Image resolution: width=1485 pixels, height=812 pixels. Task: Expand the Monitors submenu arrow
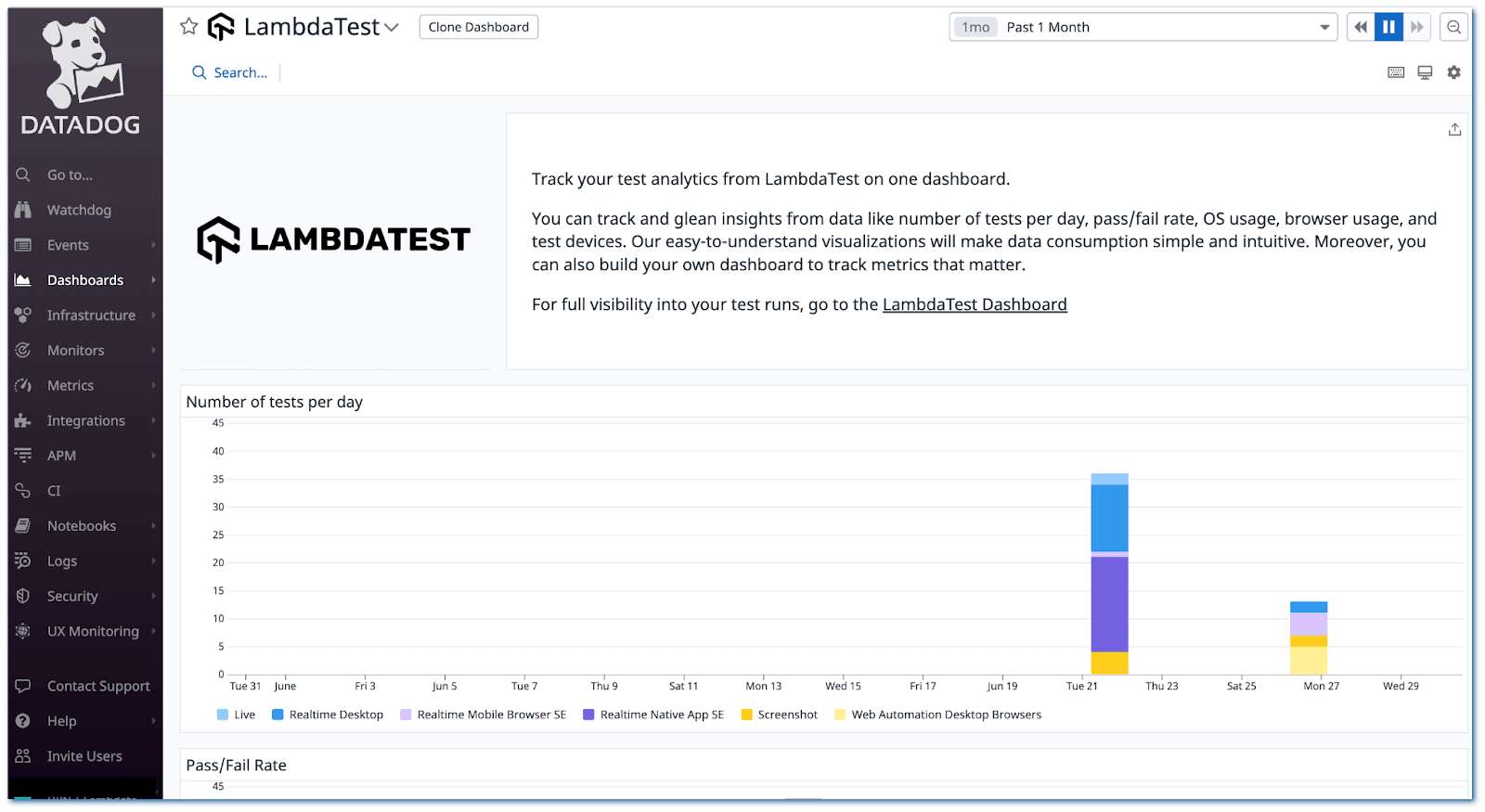[153, 351]
